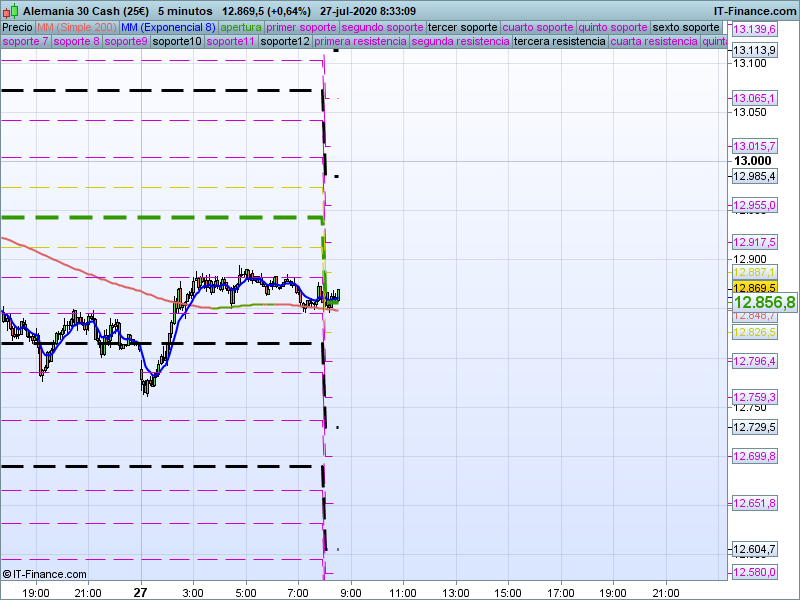Screen dimensions: 800x600
Task: Open the MM (Simple 200) indicator label
Action: [x=69, y=27]
